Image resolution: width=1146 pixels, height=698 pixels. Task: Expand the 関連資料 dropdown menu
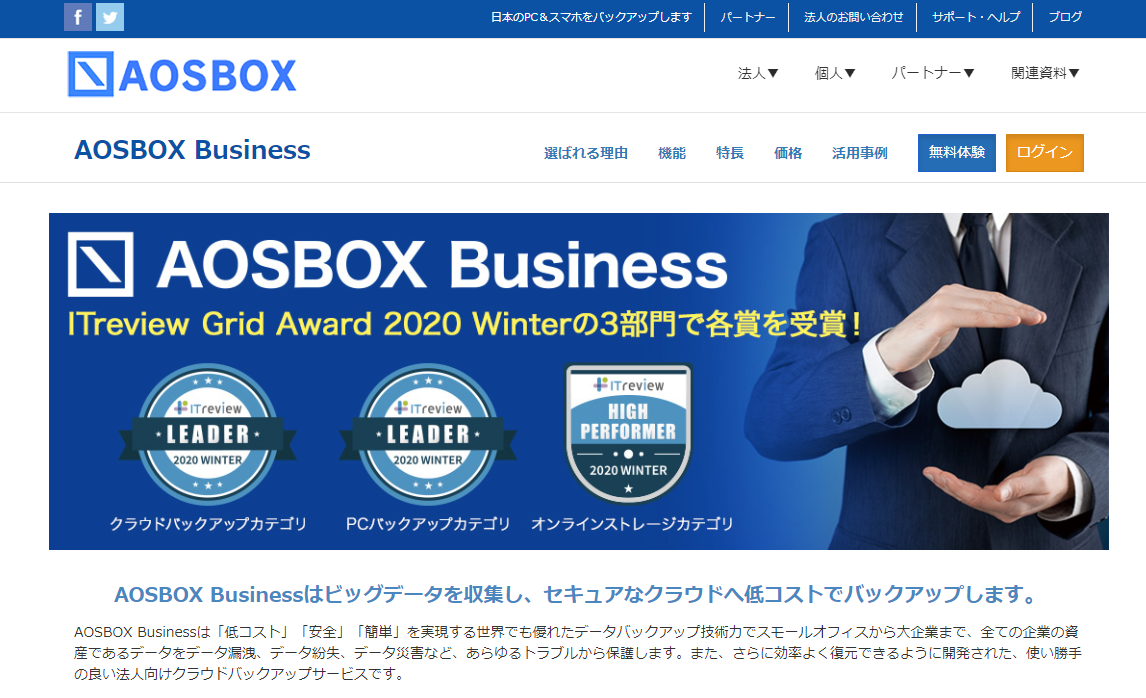click(1045, 73)
